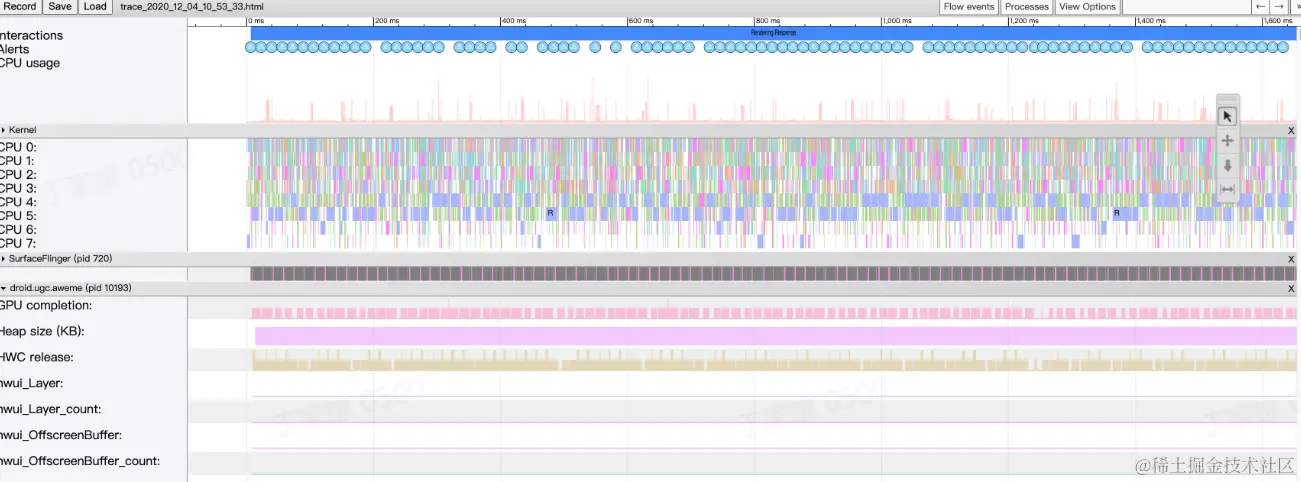Select R slice on CPU 5 near 400 ms
This screenshot has width=1301, height=482.
tap(550, 213)
